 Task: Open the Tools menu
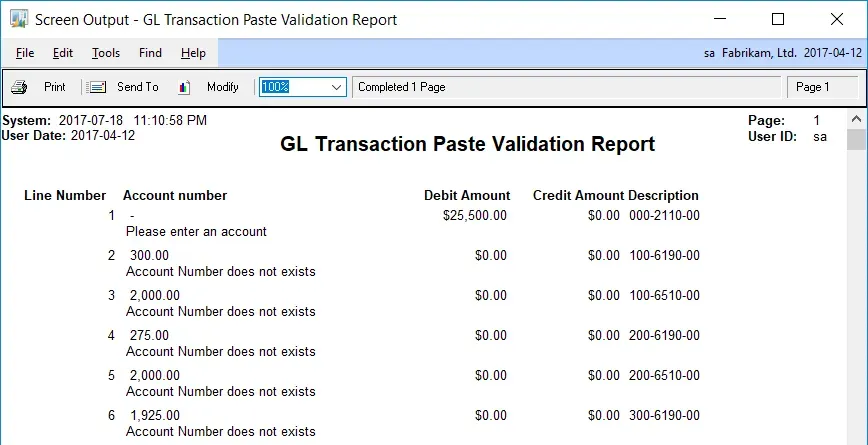[x=106, y=53]
